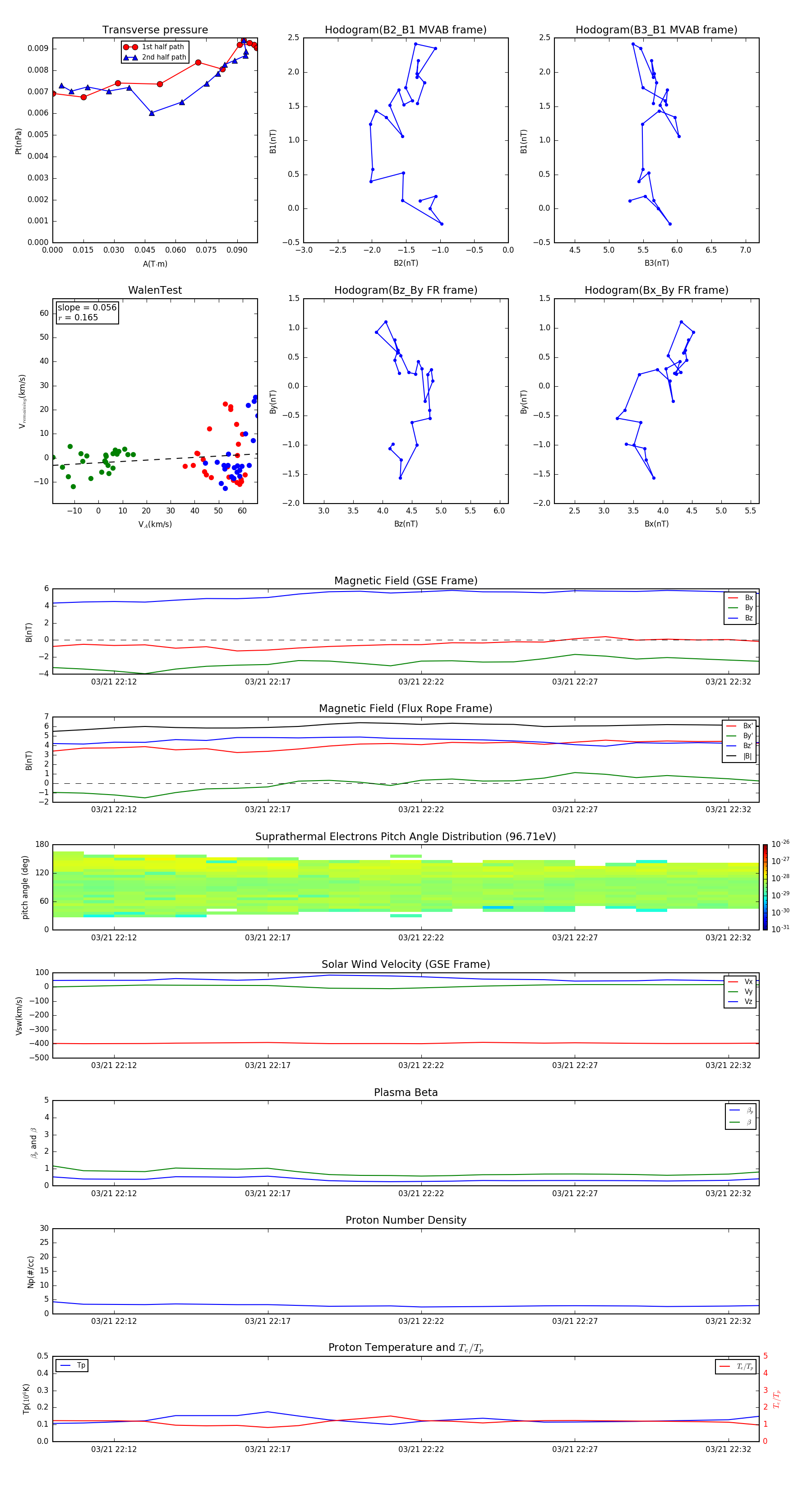Select the '1st half path' legend entry
The width and height of the screenshot is (812, 1489).
[x=154, y=47]
